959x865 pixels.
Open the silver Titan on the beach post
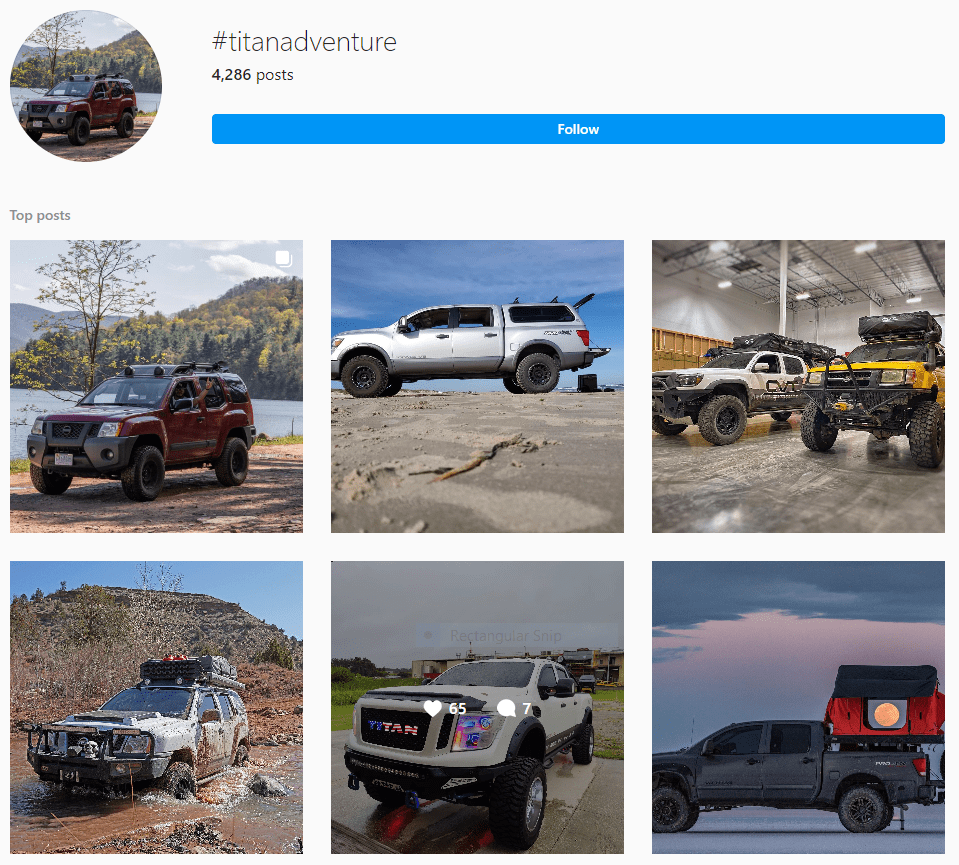(477, 387)
